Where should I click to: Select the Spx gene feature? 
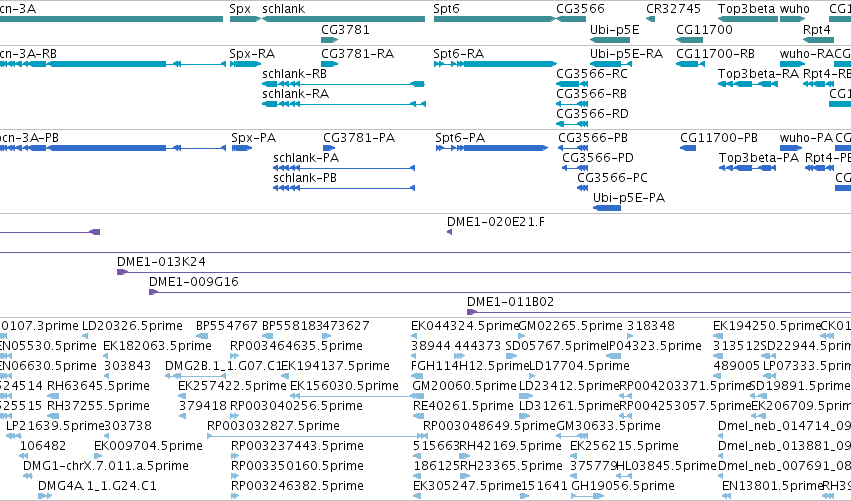tap(245, 19)
